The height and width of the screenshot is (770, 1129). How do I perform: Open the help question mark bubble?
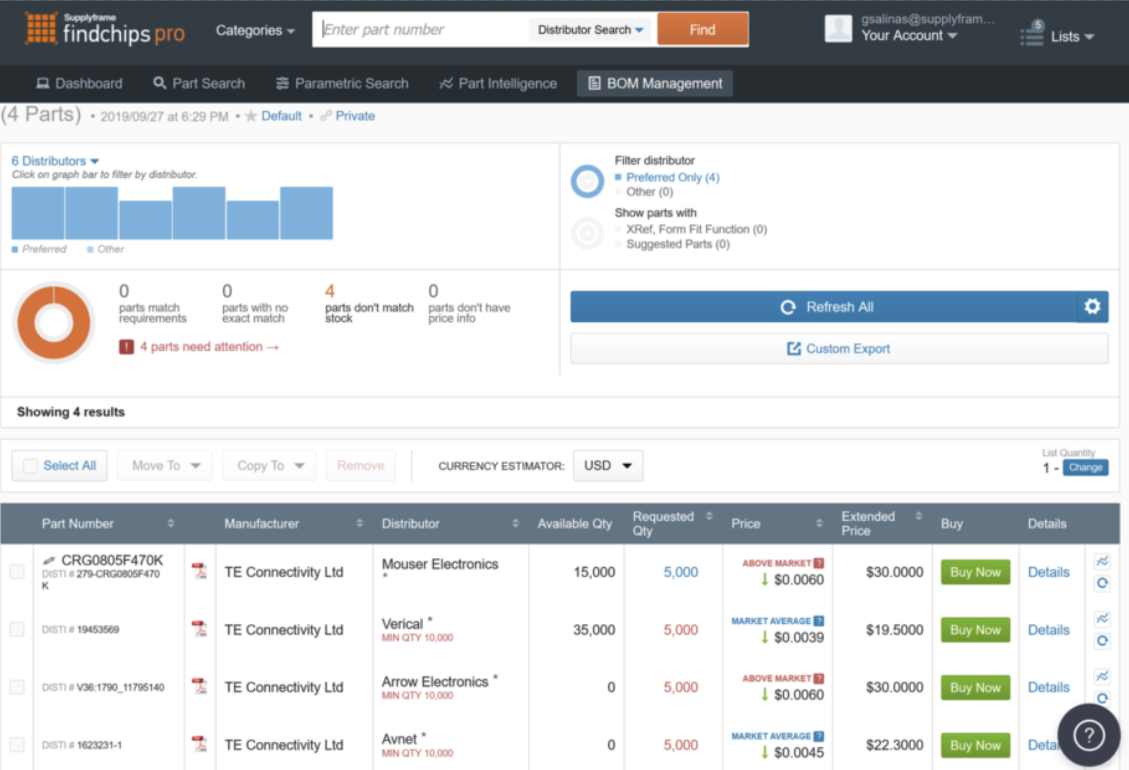click(x=1089, y=735)
